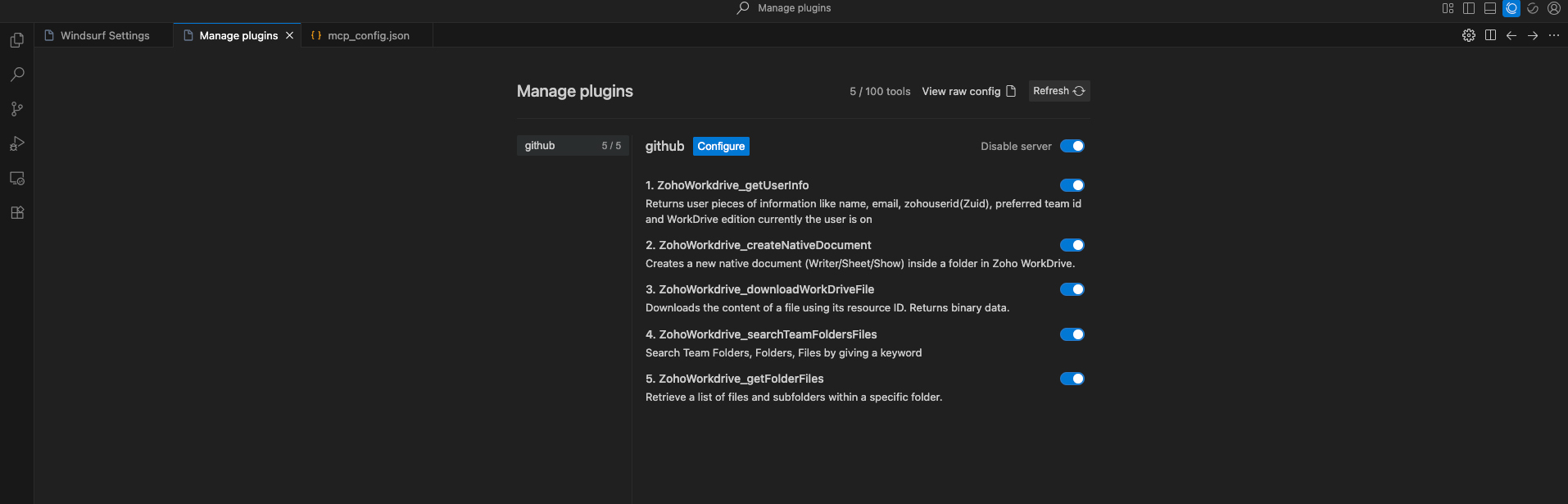
Task: Open View raw config link
Action: pos(968,91)
